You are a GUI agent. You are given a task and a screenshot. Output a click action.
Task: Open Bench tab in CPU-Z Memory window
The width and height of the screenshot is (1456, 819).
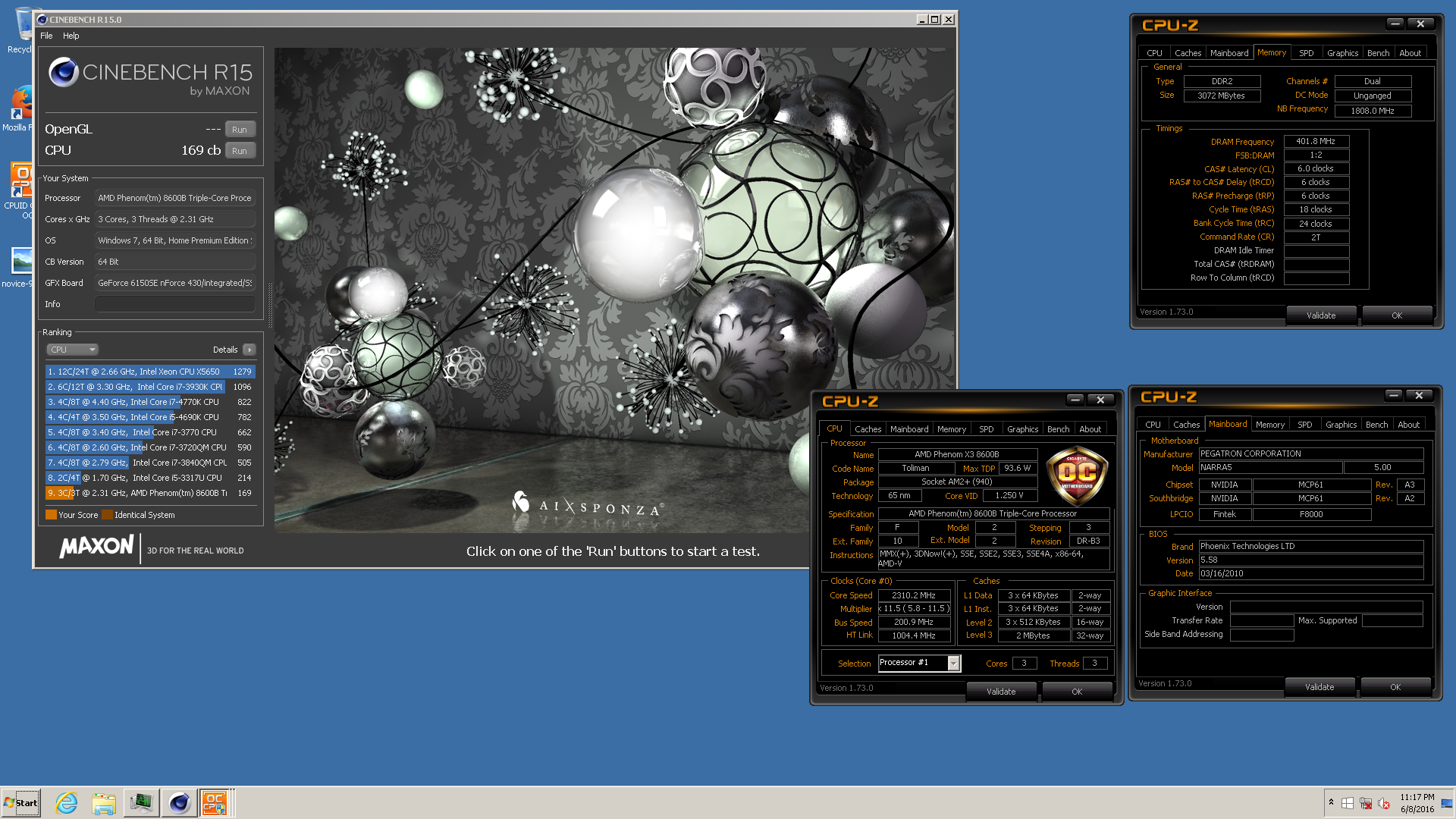coord(1378,53)
